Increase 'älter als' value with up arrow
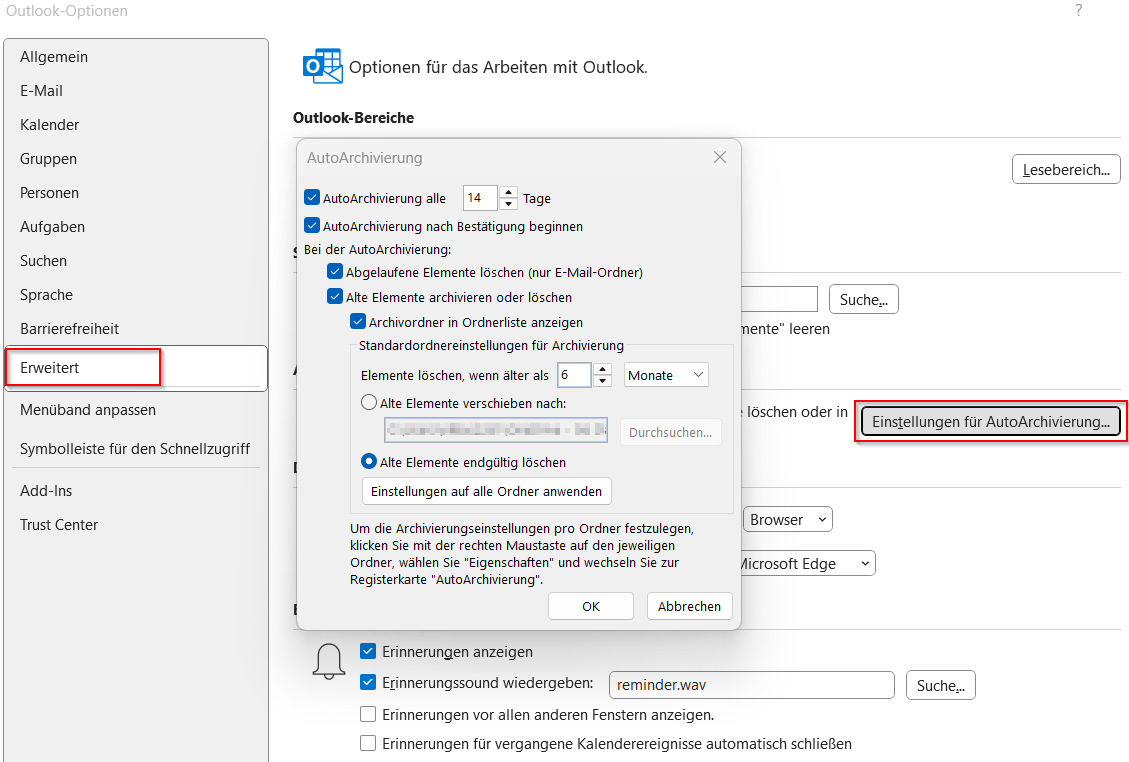 pyautogui.click(x=603, y=369)
